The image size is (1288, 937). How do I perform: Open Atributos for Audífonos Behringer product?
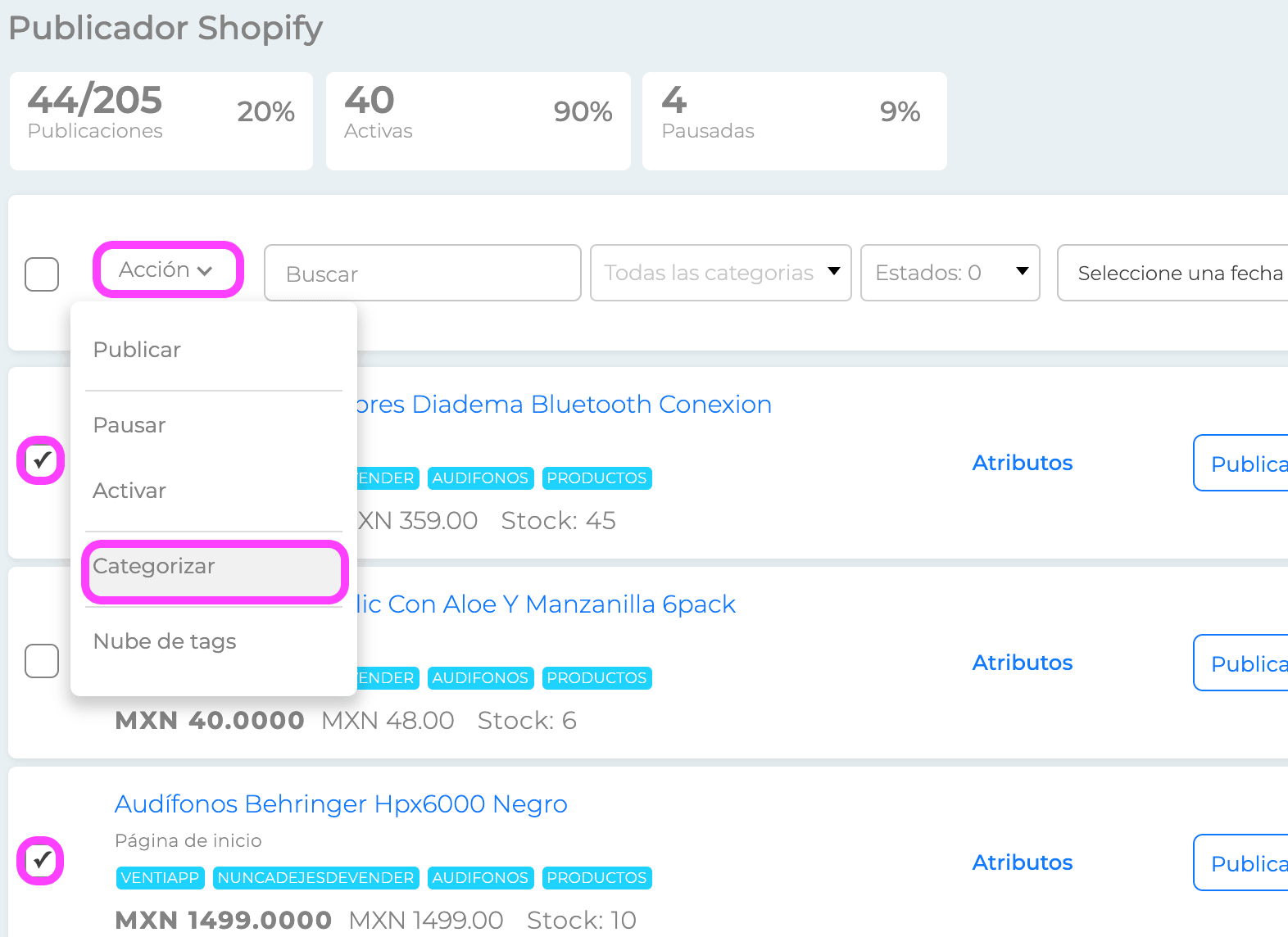point(1023,862)
